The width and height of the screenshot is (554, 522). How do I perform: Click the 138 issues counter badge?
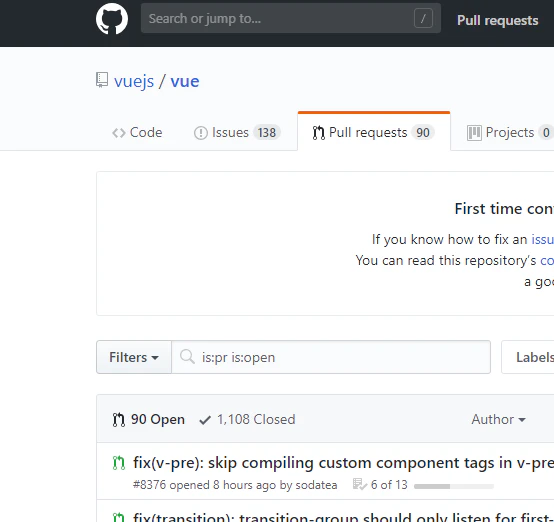pos(267,133)
